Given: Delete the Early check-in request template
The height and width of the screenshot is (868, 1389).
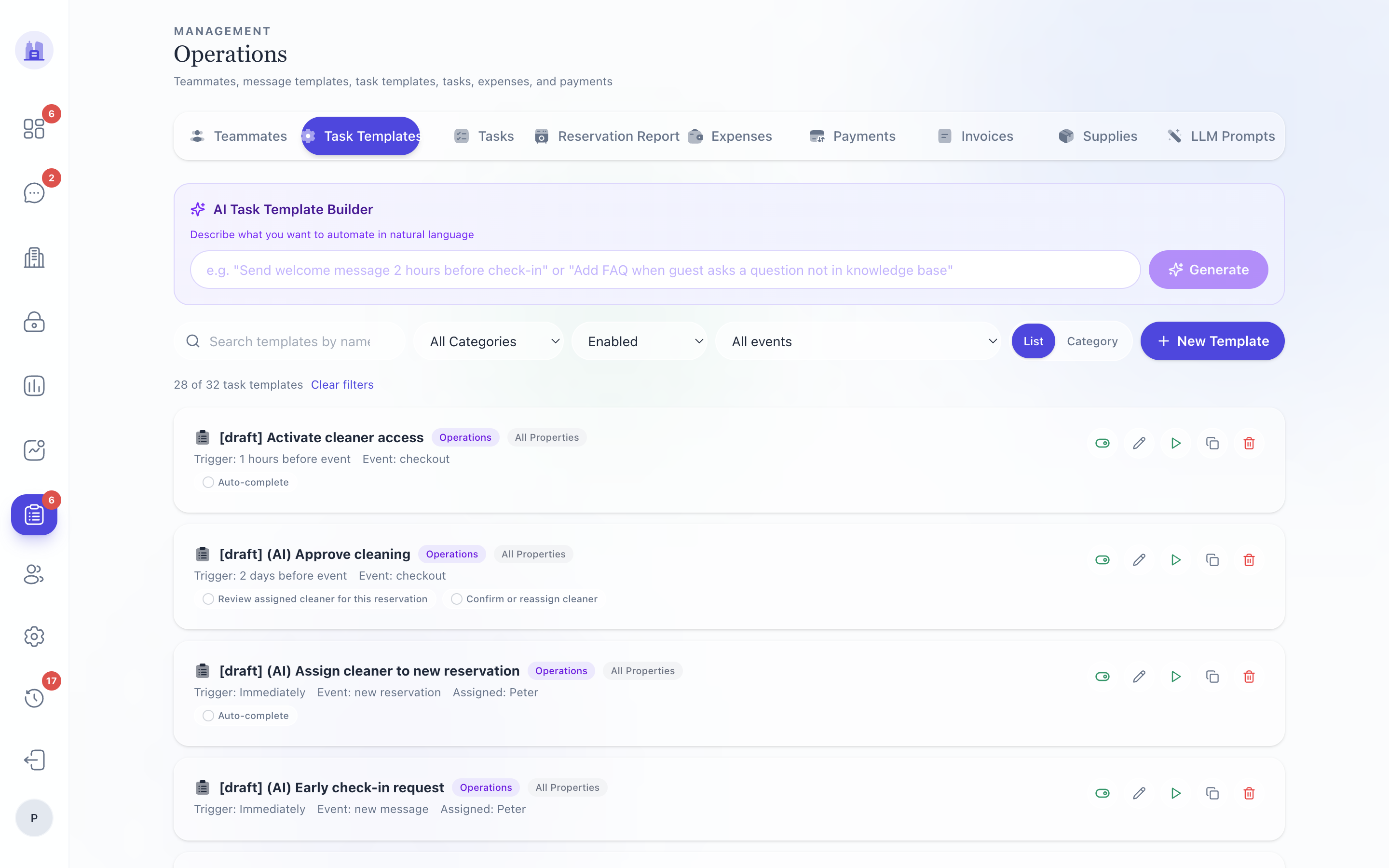Looking at the screenshot, I should pos(1249,793).
